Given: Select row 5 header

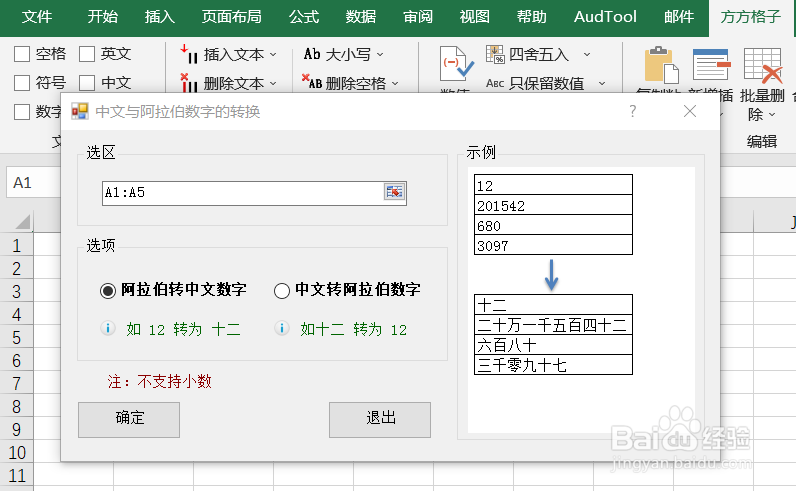Looking at the screenshot, I should tap(17, 338).
